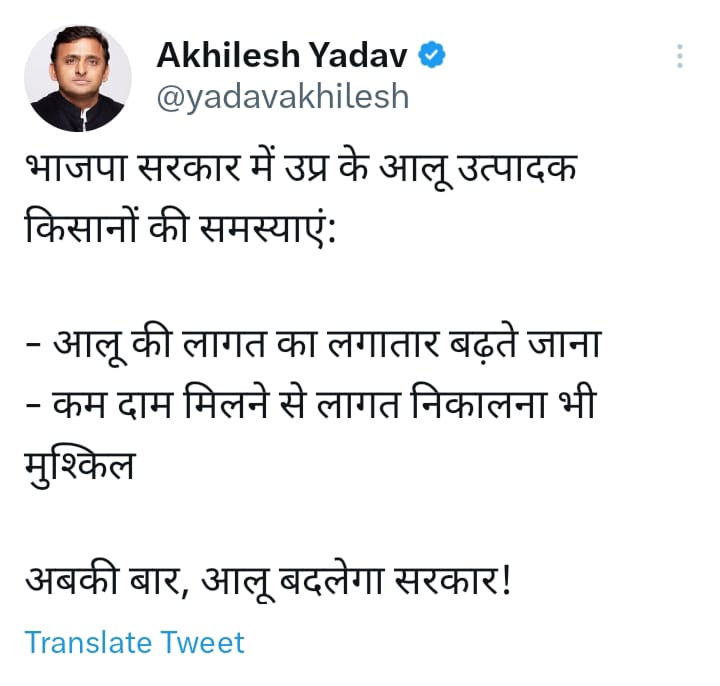Open the three-dot more options menu

click(x=680, y=56)
